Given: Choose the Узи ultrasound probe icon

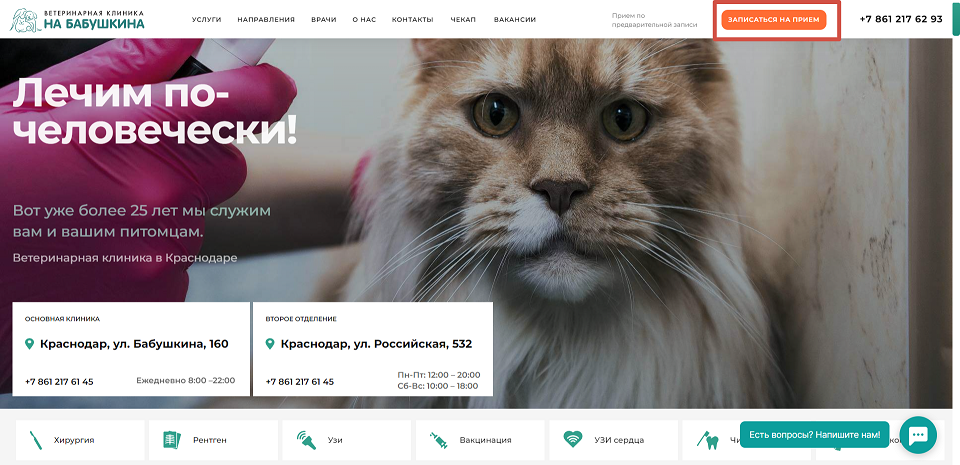Looking at the screenshot, I should (x=306, y=440).
